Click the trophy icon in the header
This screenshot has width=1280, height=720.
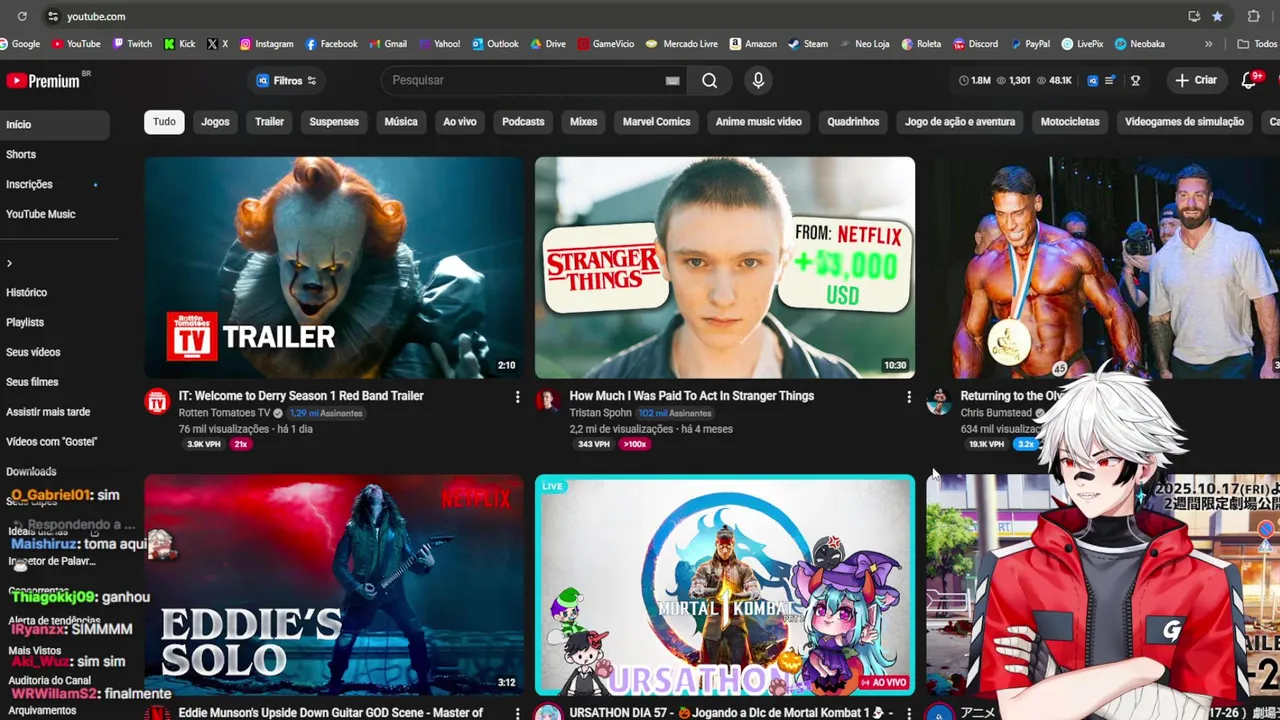click(1135, 80)
